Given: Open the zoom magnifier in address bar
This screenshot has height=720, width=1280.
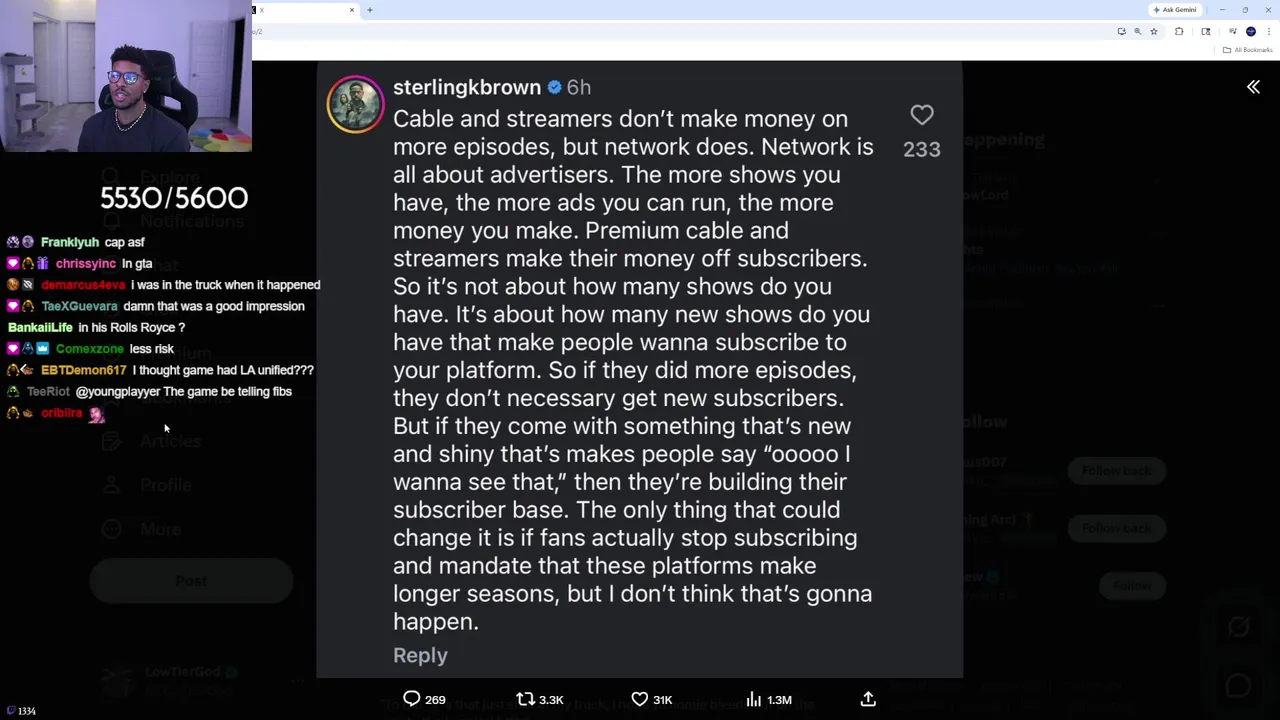Looking at the screenshot, I should [1137, 31].
